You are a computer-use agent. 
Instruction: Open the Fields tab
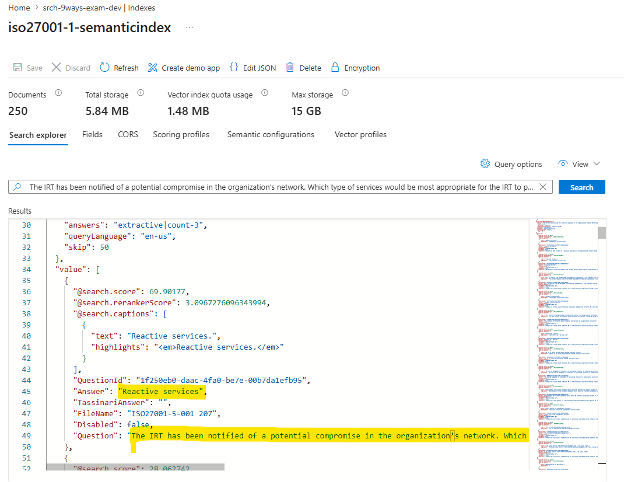tap(92, 135)
